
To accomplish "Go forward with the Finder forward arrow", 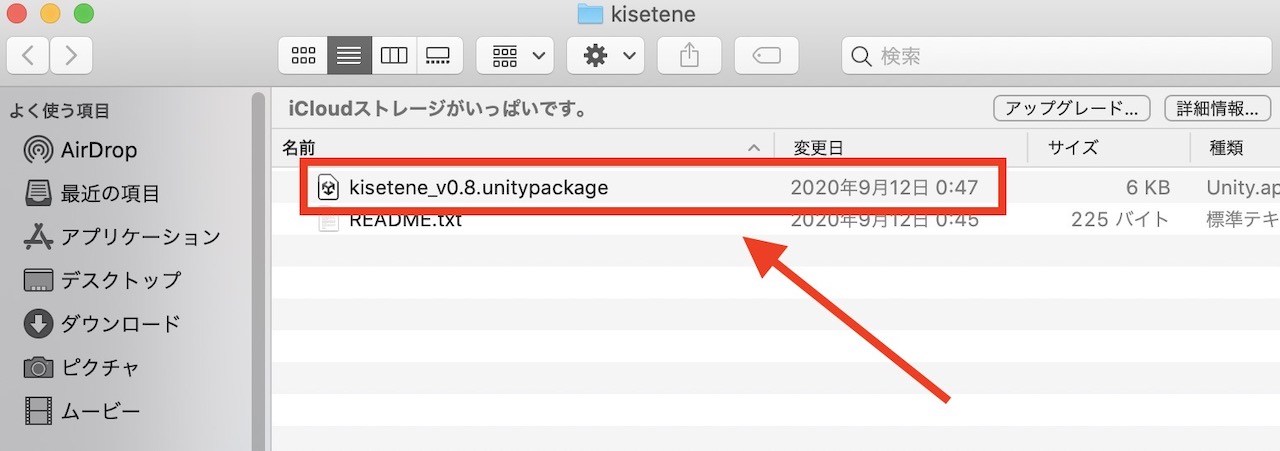I will (71, 55).
